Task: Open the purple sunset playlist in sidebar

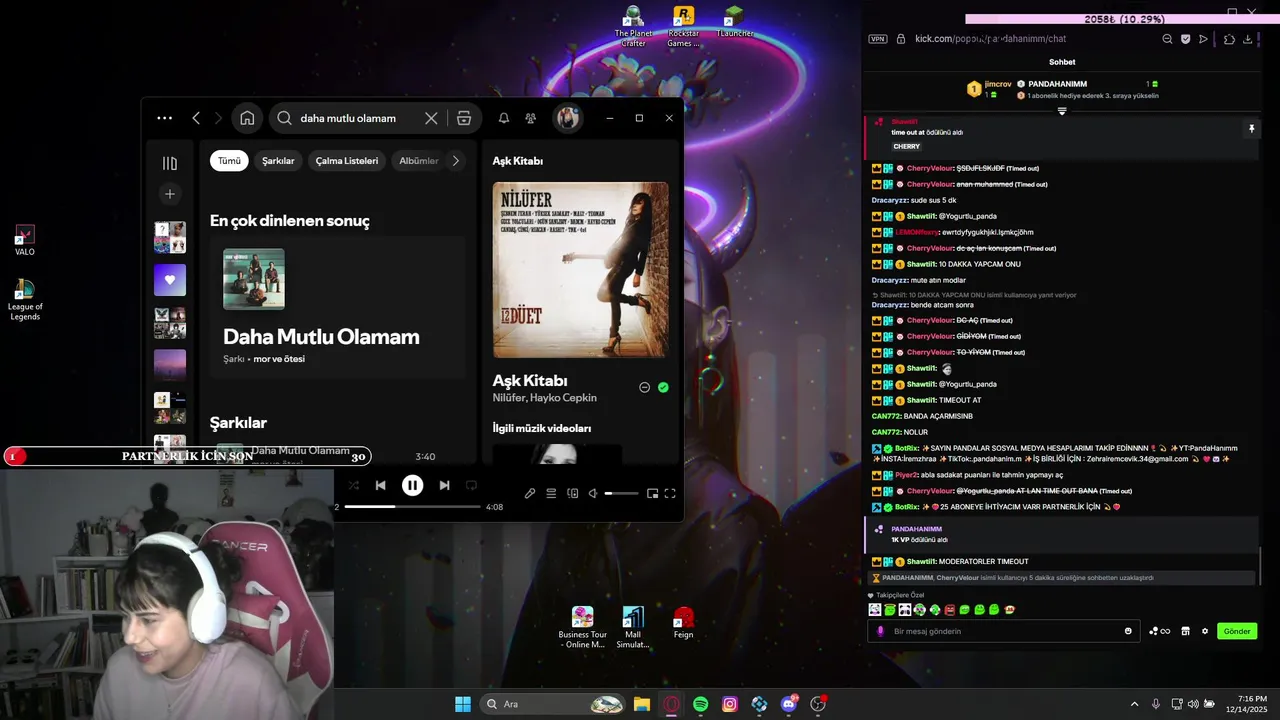Action: 170,365
